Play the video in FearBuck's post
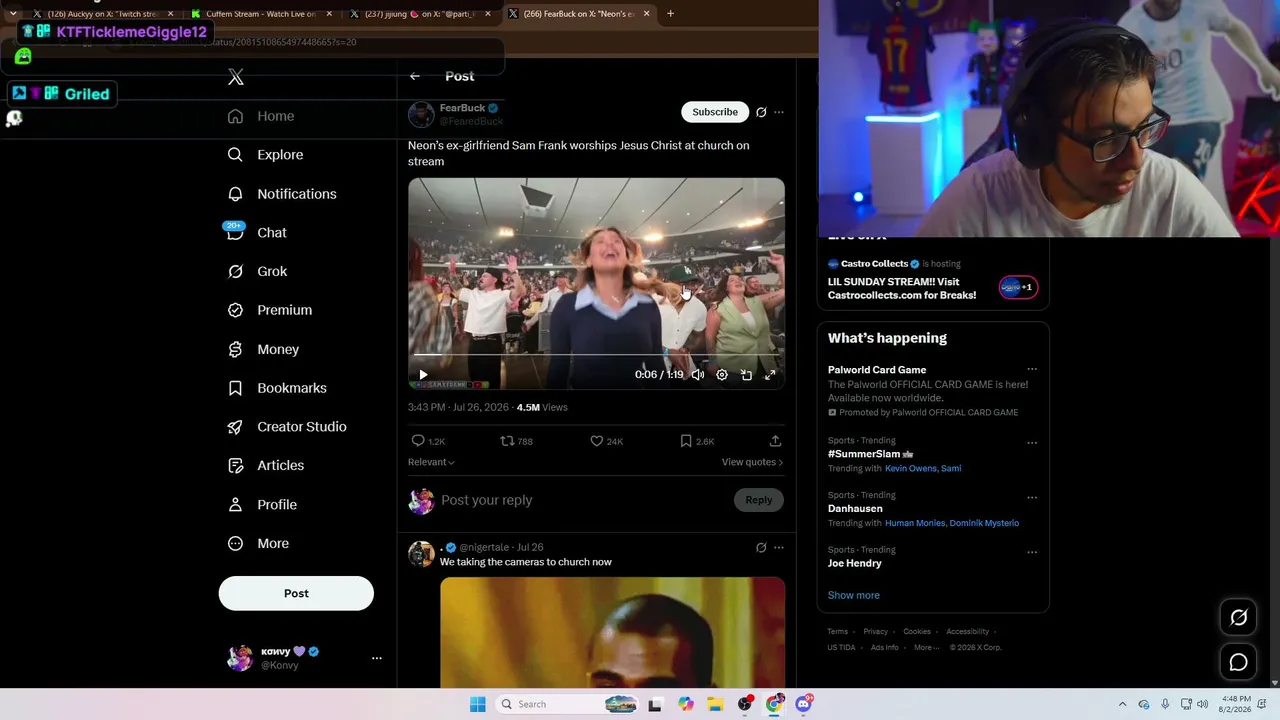 pyautogui.click(x=423, y=375)
